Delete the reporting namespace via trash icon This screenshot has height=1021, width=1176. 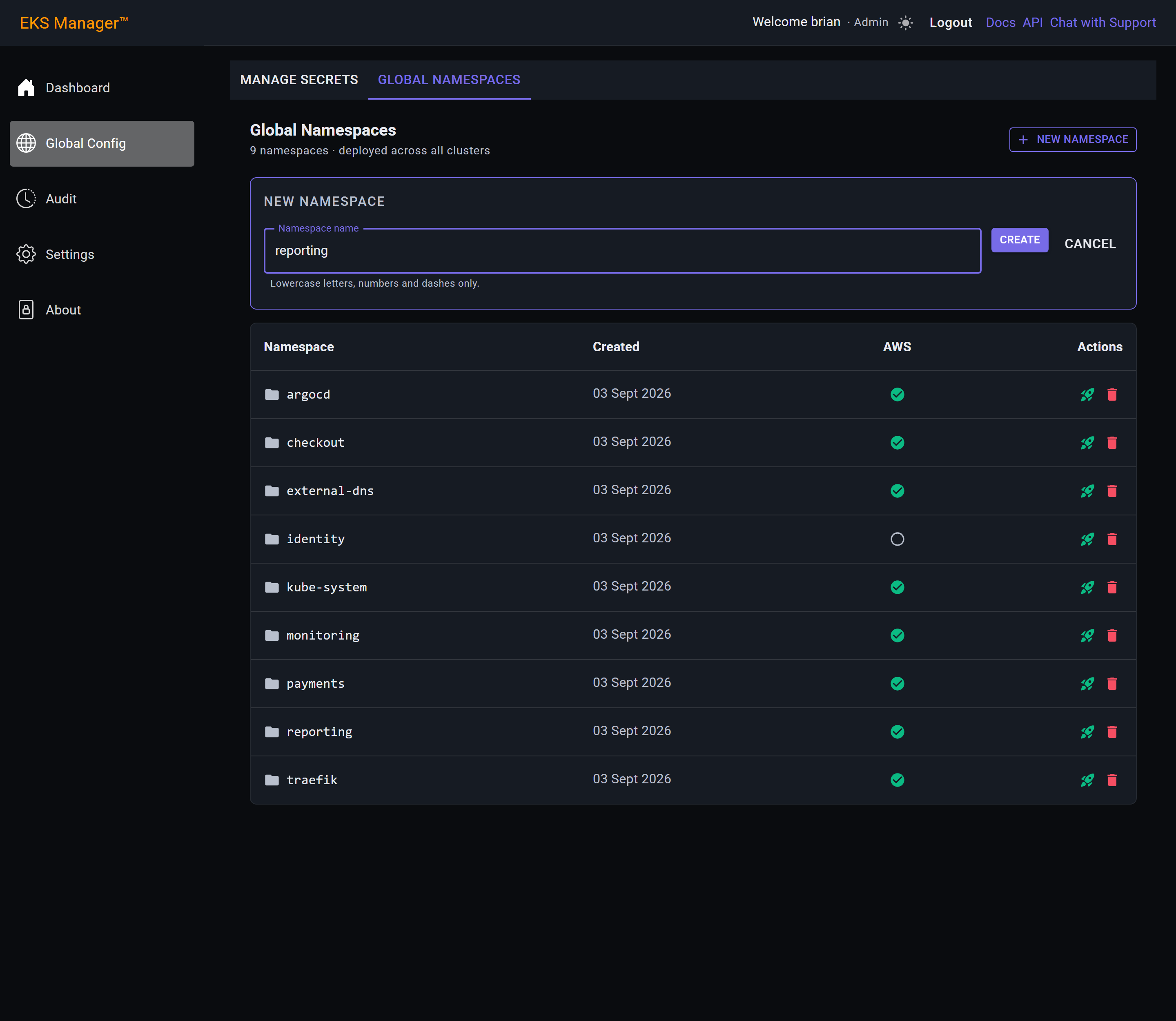[1111, 731]
